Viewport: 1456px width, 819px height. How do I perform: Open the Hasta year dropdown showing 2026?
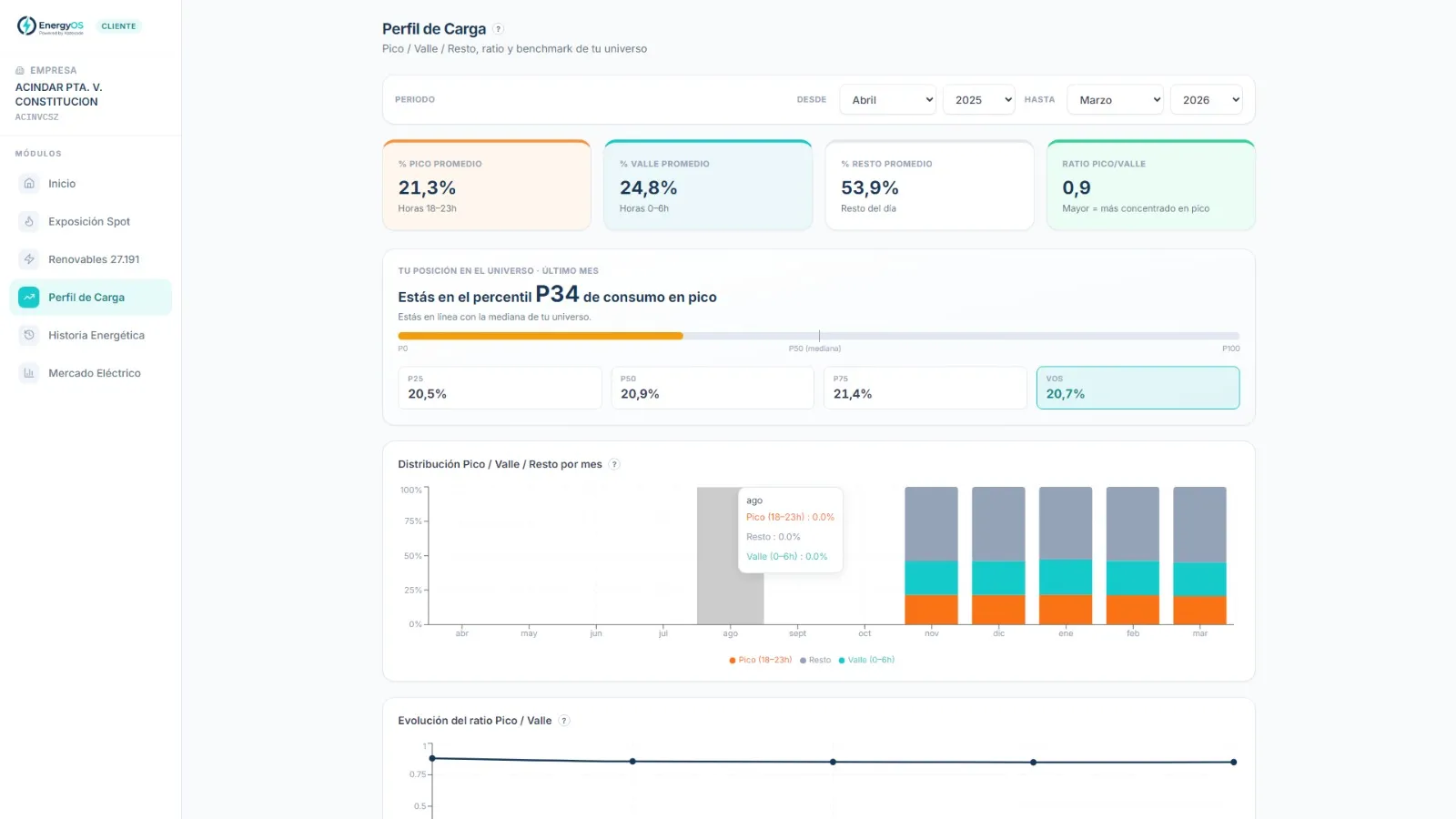click(1207, 100)
